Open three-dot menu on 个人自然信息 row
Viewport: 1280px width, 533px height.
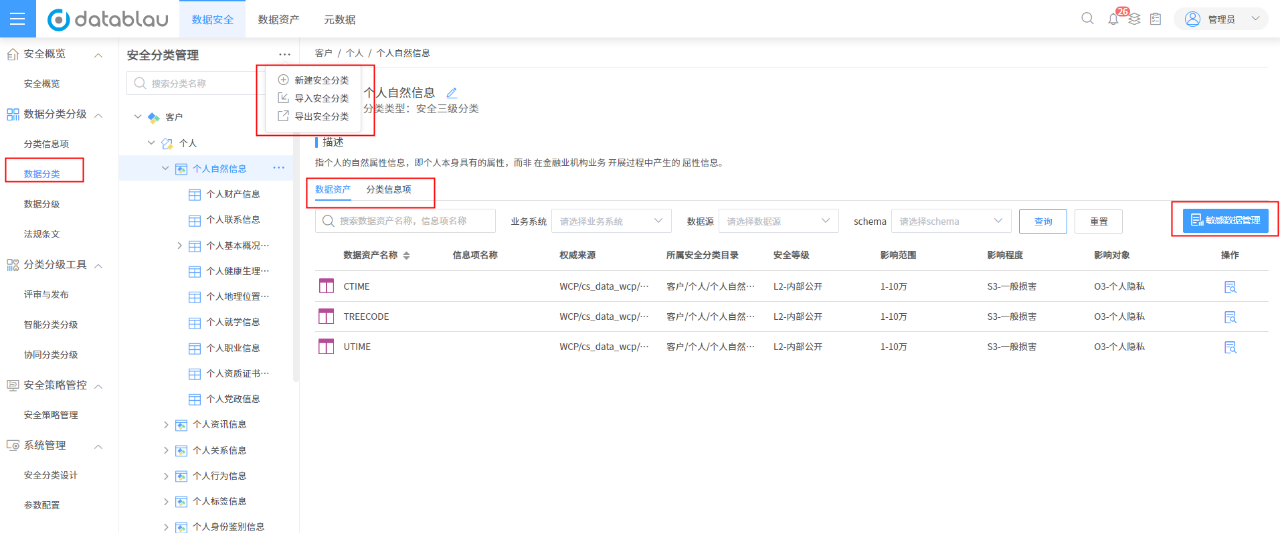pyautogui.click(x=279, y=168)
